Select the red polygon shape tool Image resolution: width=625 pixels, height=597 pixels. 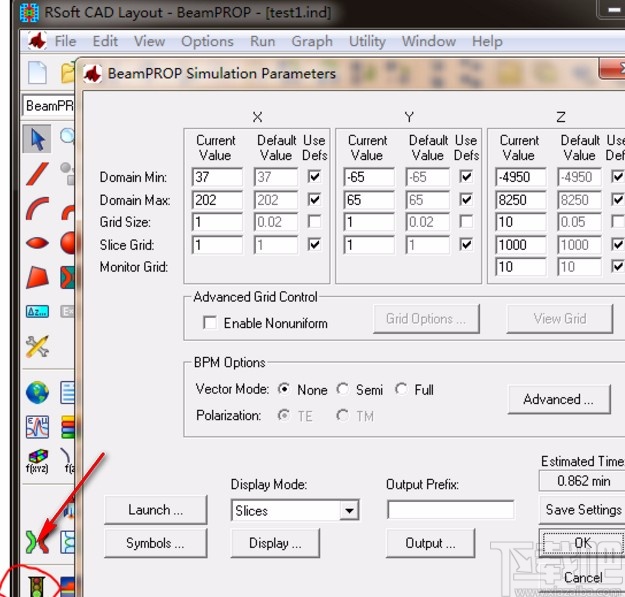tap(37, 277)
